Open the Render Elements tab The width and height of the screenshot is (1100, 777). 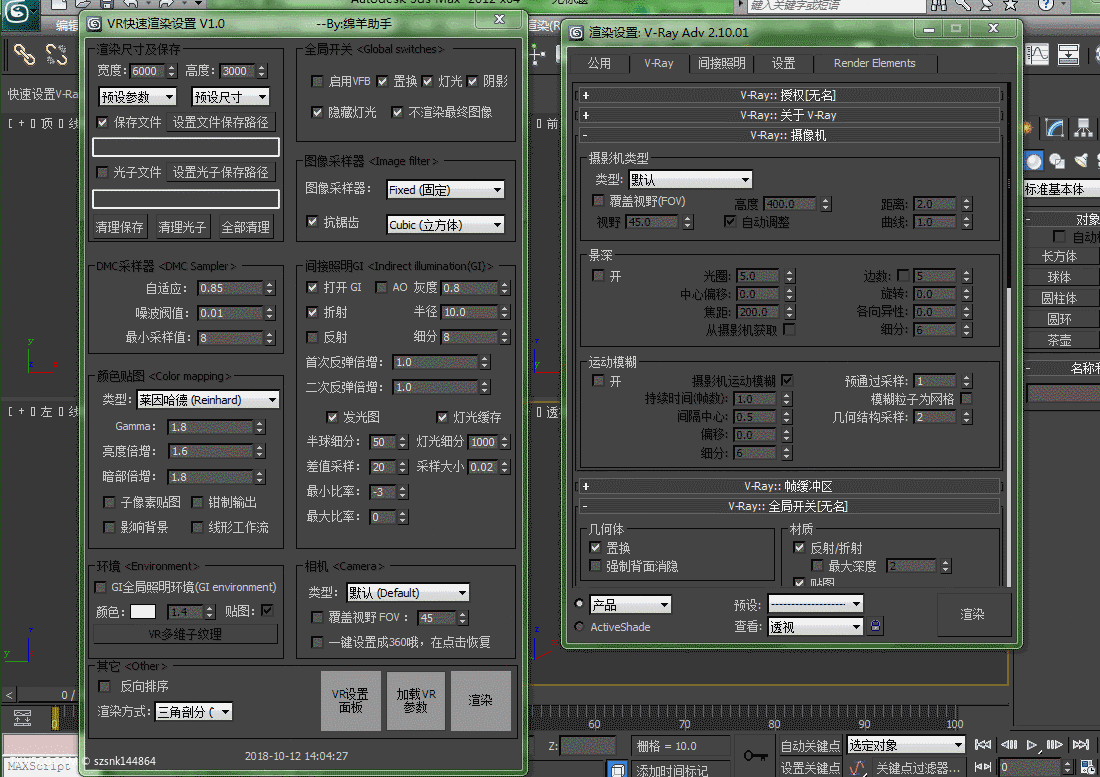point(874,63)
